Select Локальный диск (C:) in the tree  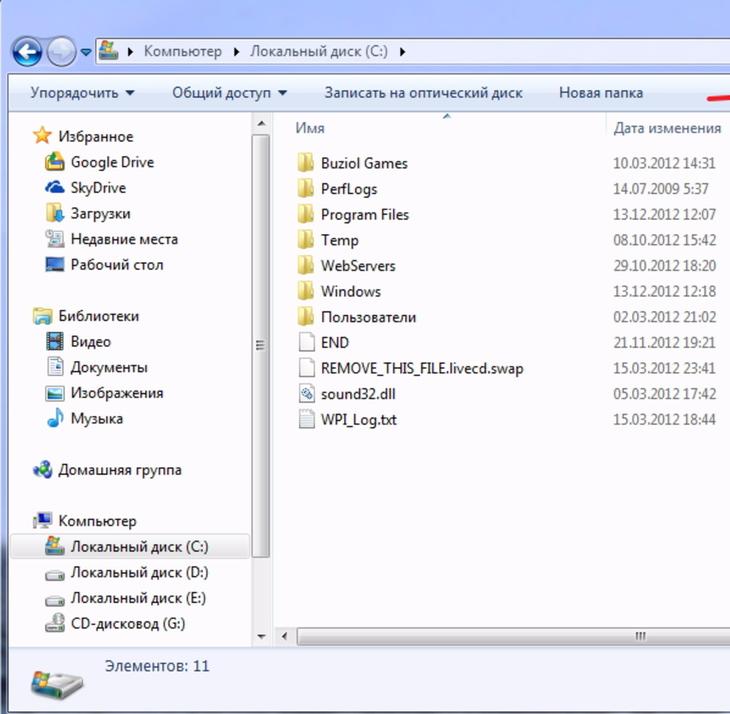130,546
